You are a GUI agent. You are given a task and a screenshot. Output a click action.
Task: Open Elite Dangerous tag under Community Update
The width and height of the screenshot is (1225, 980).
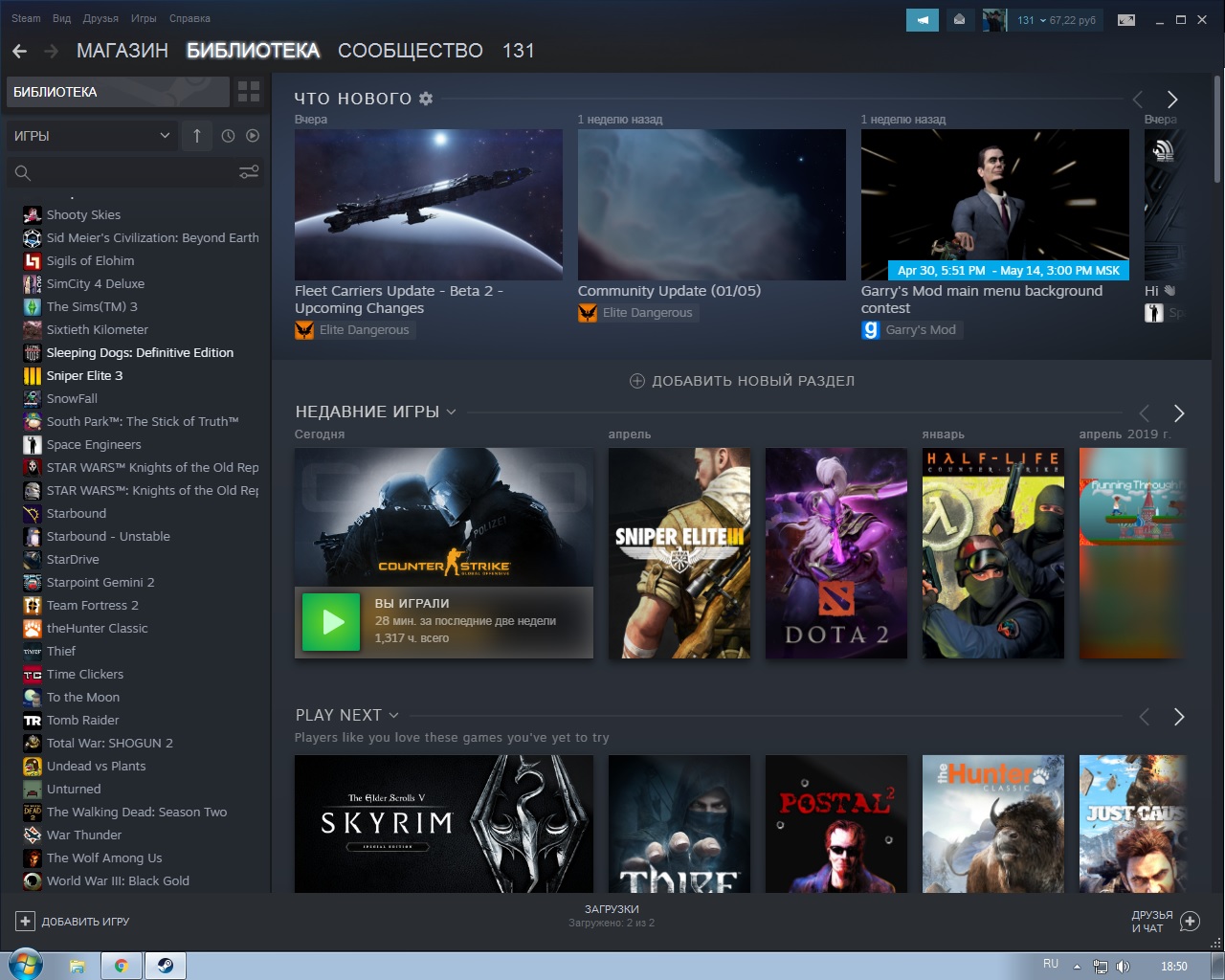[637, 313]
